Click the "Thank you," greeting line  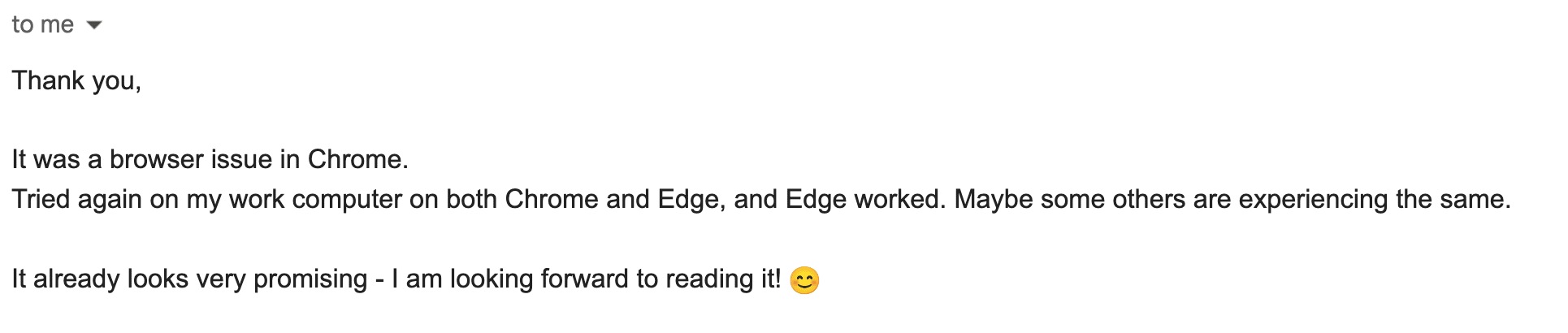[x=76, y=80]
